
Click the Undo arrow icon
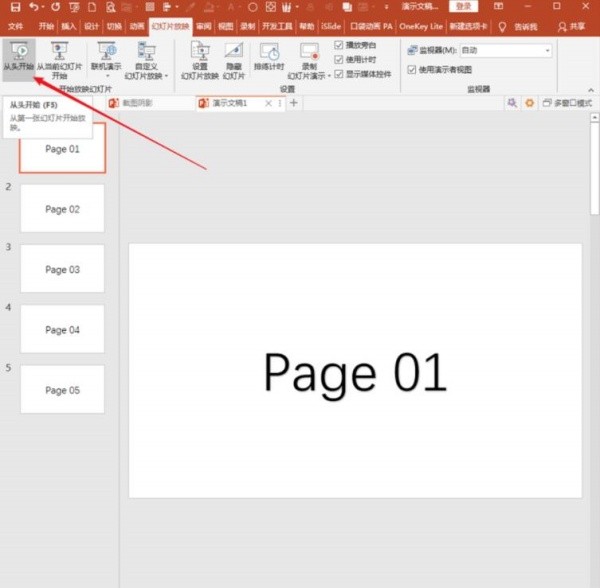coord(34,7)
